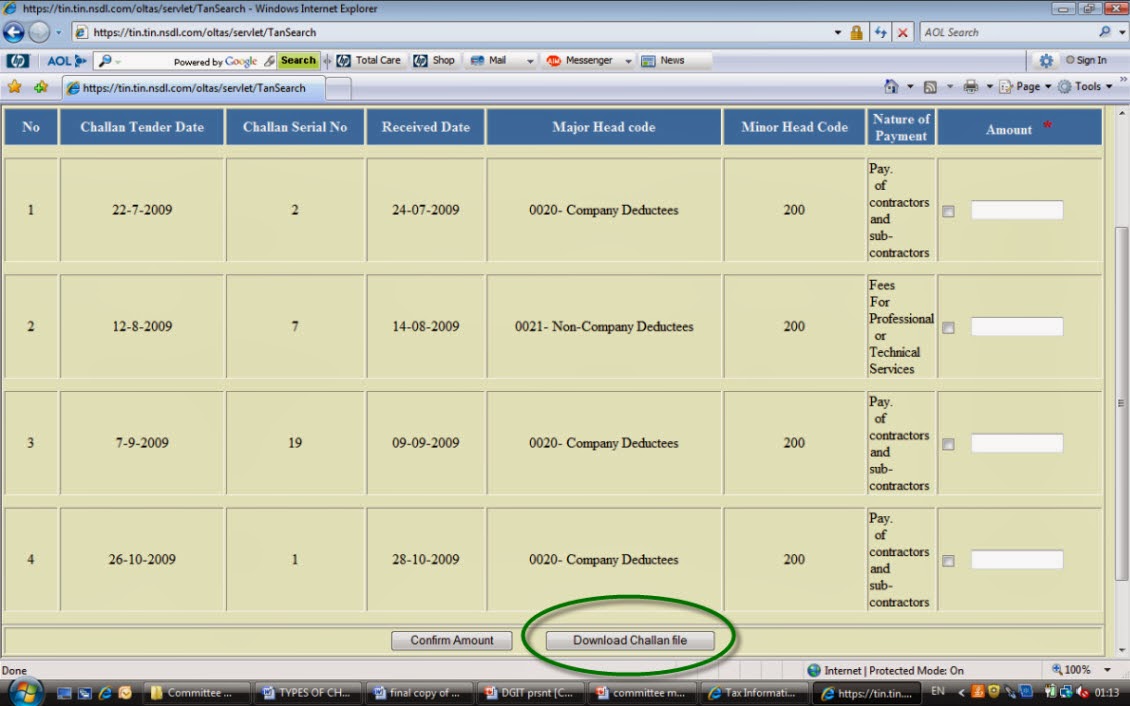Click the Add to Favorites icon
The image size is (1130, 706).
(x=40, y=87)
